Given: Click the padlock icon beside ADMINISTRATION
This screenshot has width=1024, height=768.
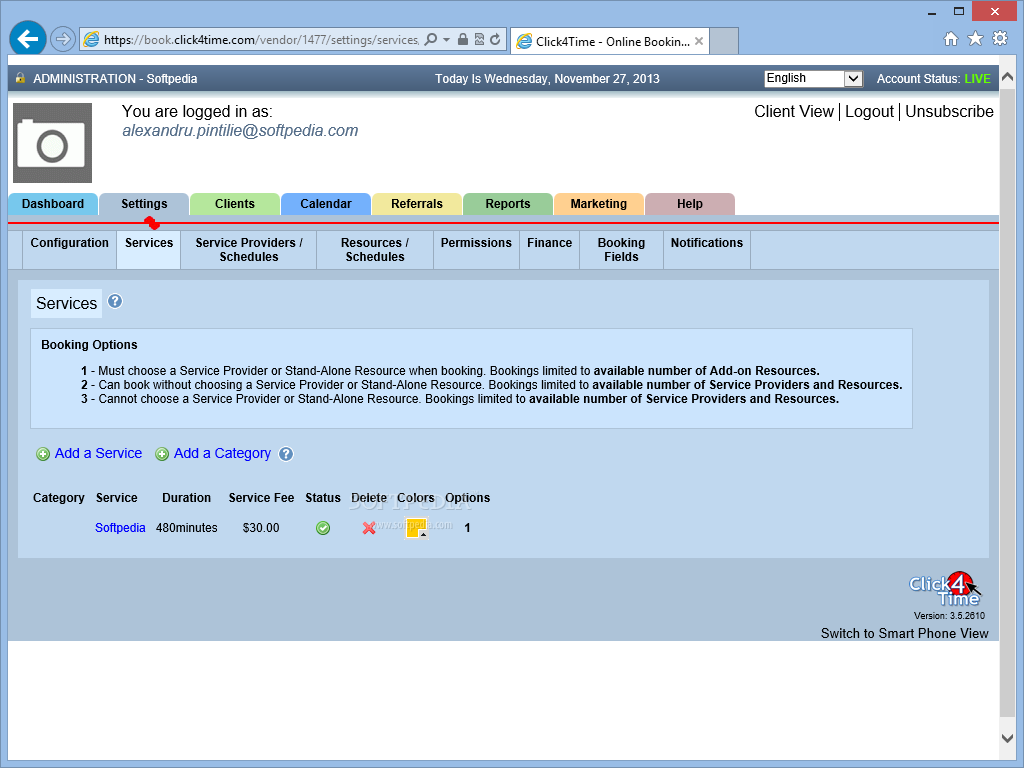Looking at the screenshot, I should click(x=20, y=78).
